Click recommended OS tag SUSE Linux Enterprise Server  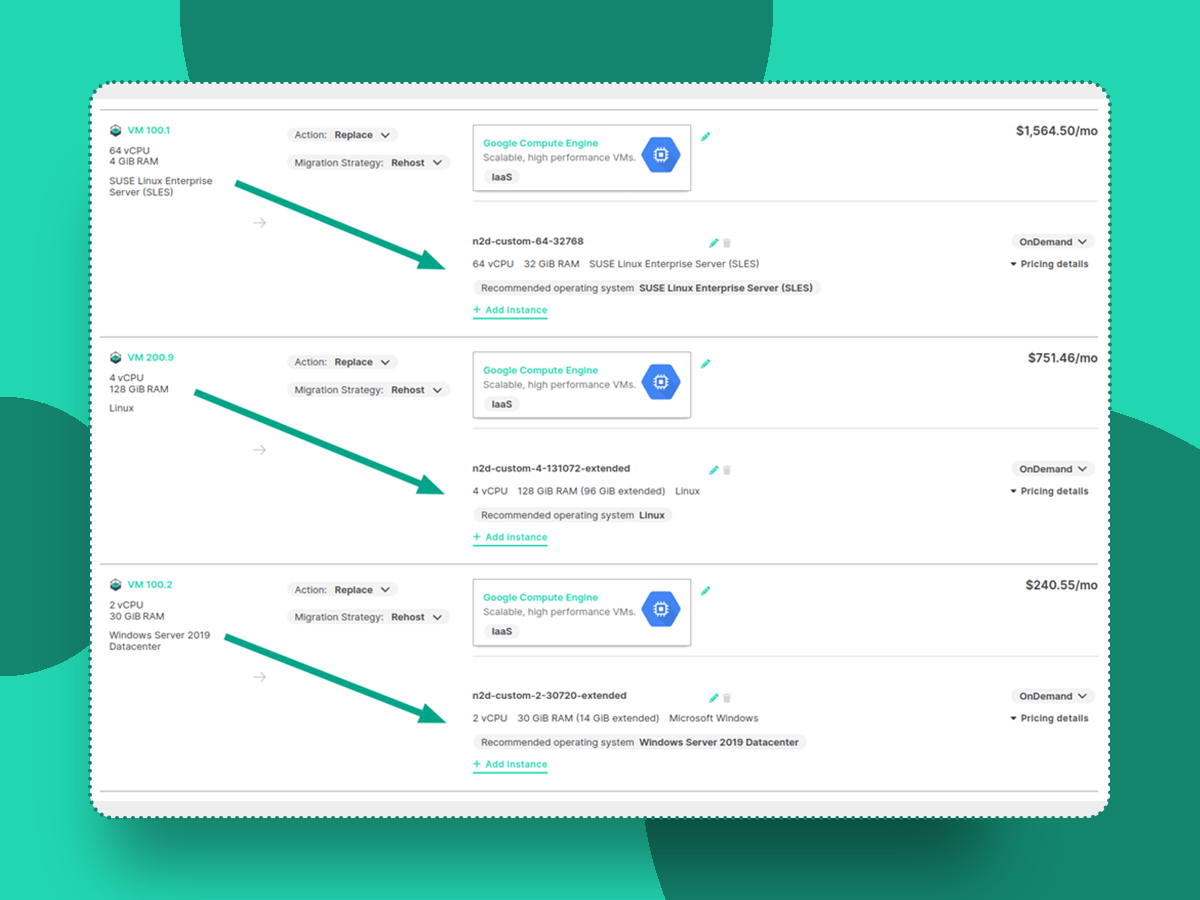pos(647,288)
